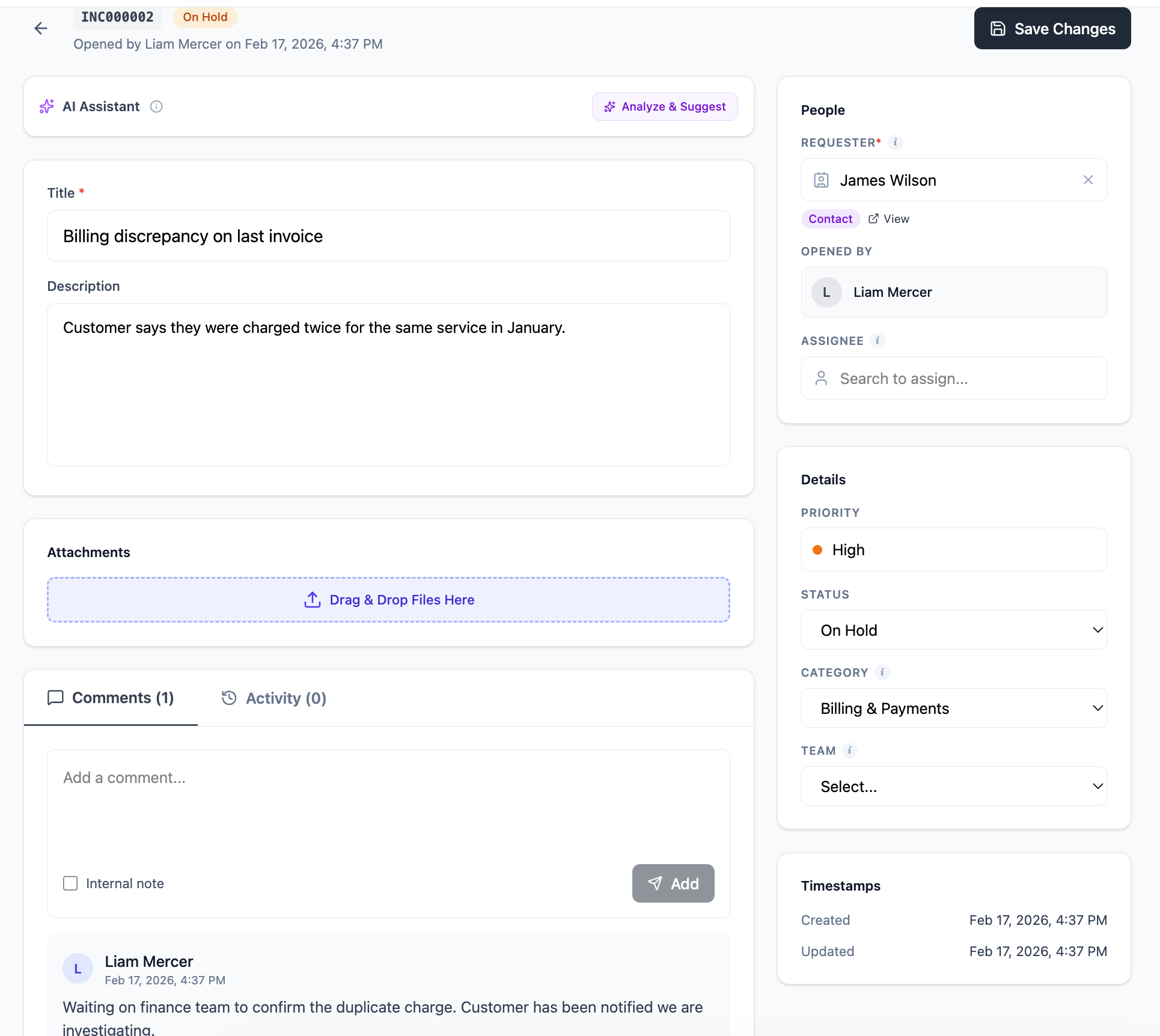Click the info icon beside AI Assistant
Image resolution: width=1160 pixels, height=1036 pixels.
156,106
